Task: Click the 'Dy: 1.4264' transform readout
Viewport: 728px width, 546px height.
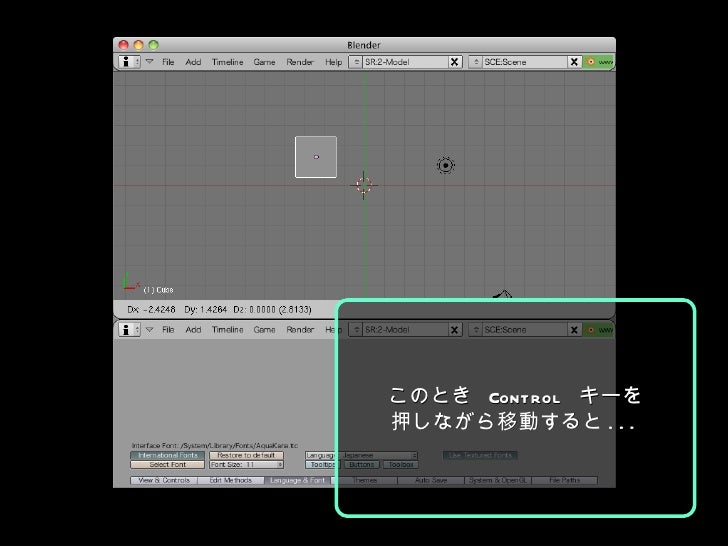Action: point(206,309)
